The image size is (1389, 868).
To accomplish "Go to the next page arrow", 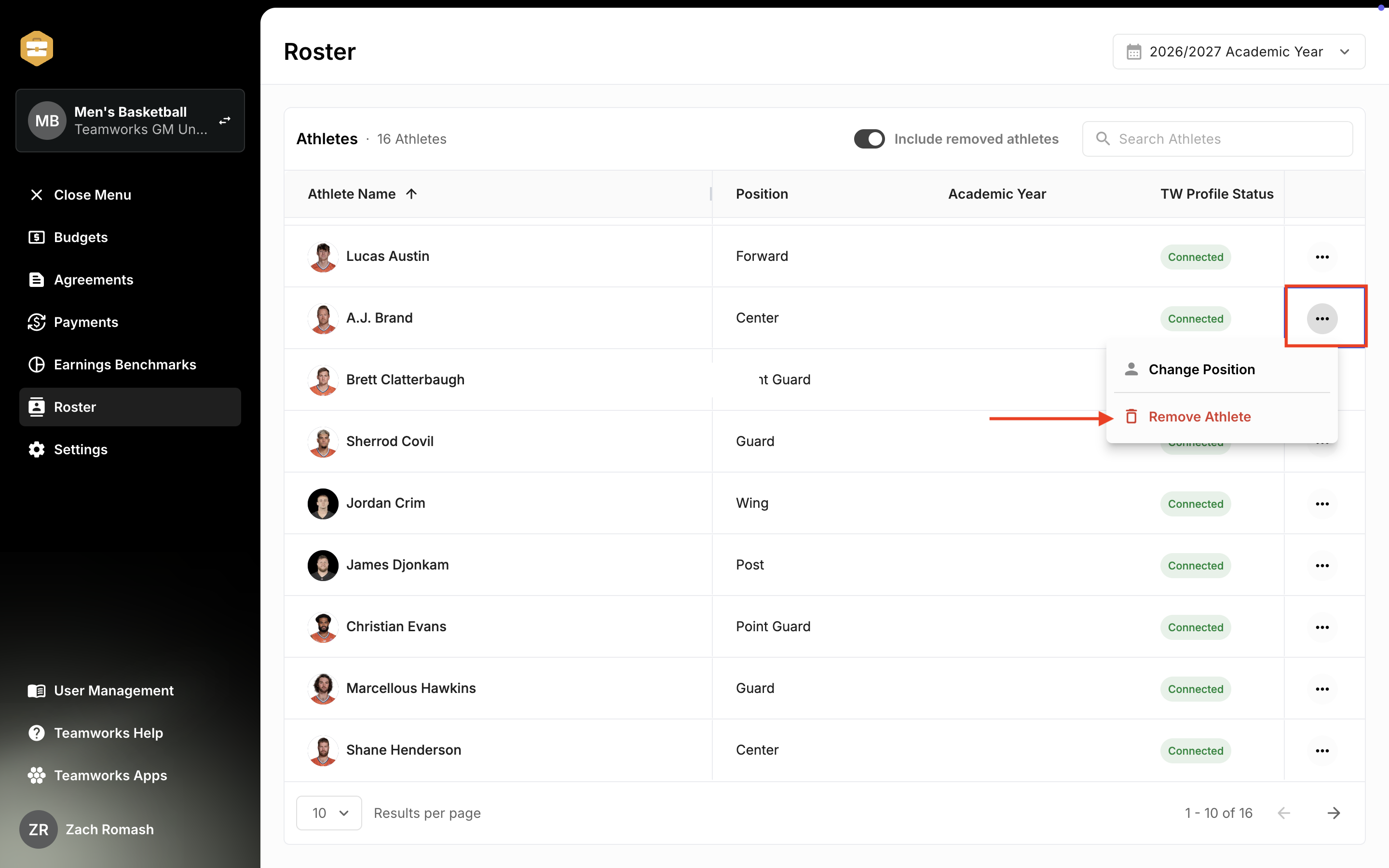I will click(x=1334, y=813).
